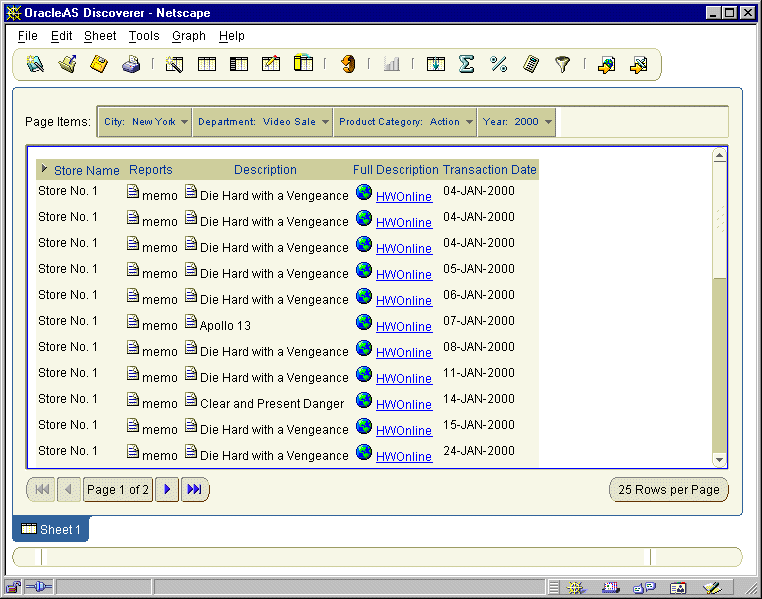Click the worksheet scroll up arrow
762x599 pixels.
tap(719, 155)
